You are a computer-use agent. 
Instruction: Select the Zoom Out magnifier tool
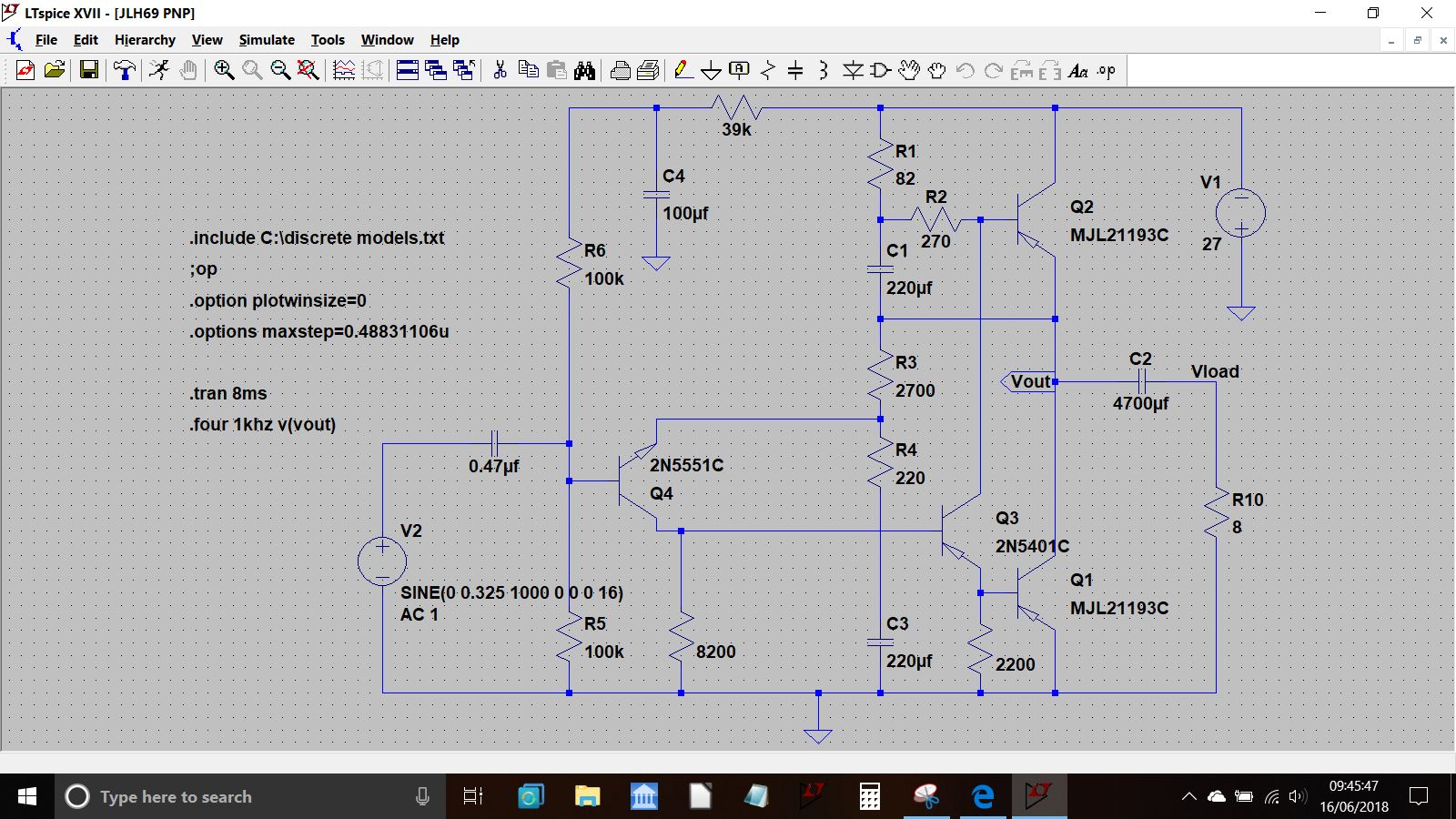pyautogui.click(x=280, y=70)
